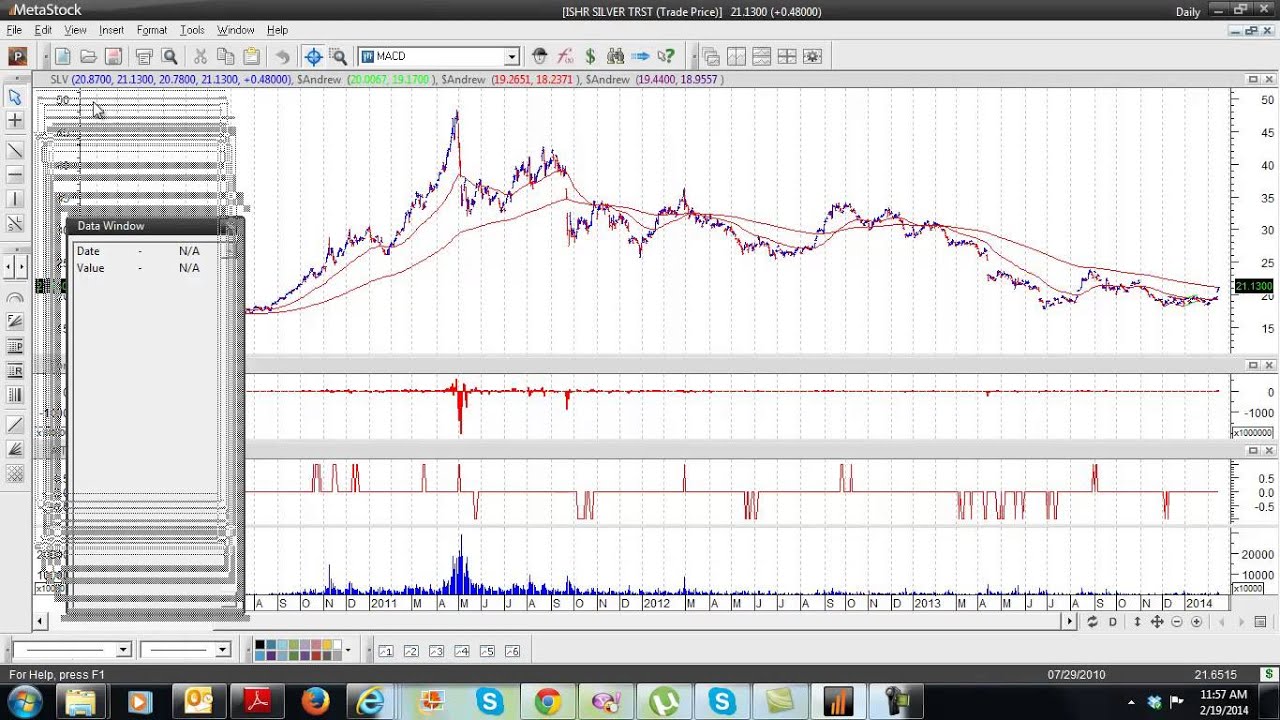Image resolution: width=1280 pixels, height=720 pixels.
Task: Expand the first line style dropdown
Action: pos(123,650)
